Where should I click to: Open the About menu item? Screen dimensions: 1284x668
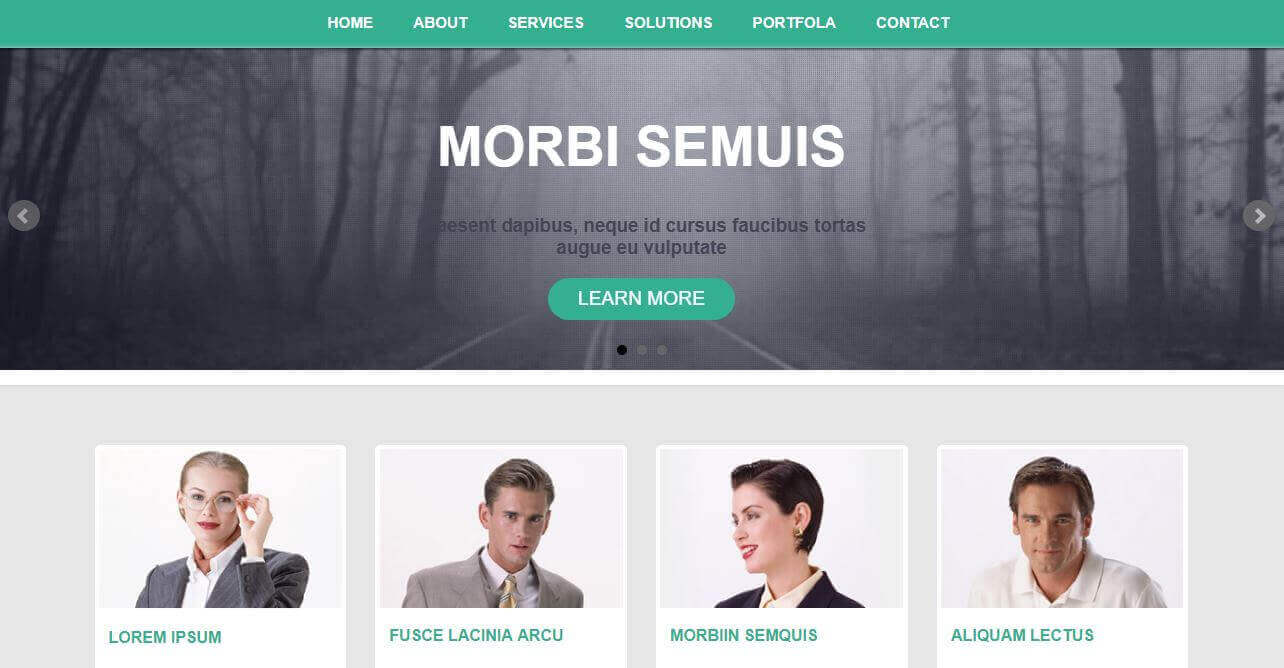[441, 23]
